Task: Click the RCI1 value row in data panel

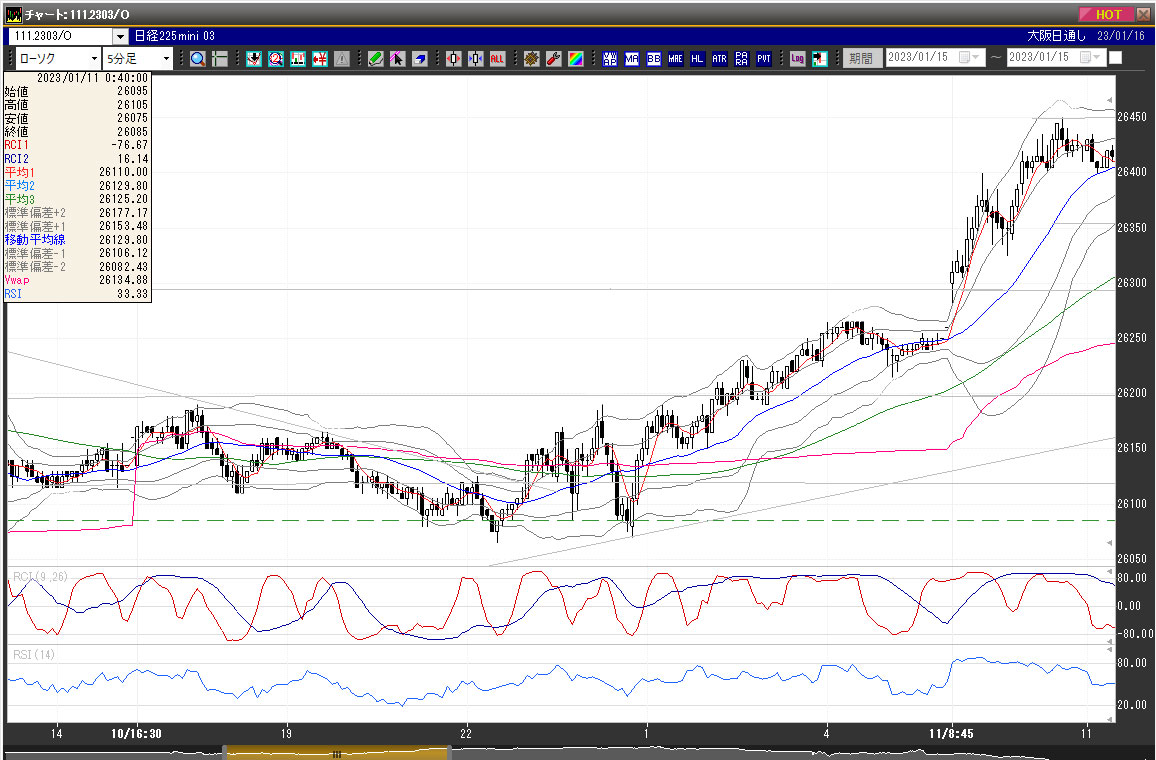Action: click(x=77, y=145)
